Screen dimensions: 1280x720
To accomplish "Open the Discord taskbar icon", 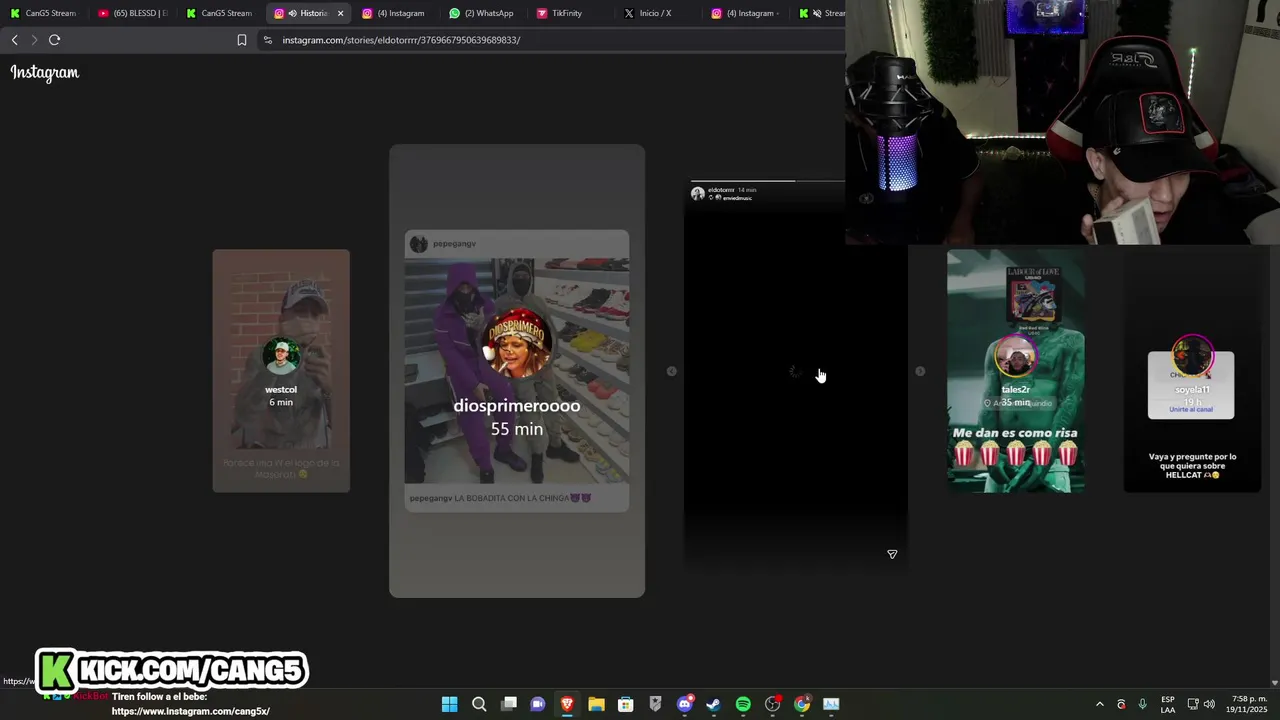I will click(685, 704).
